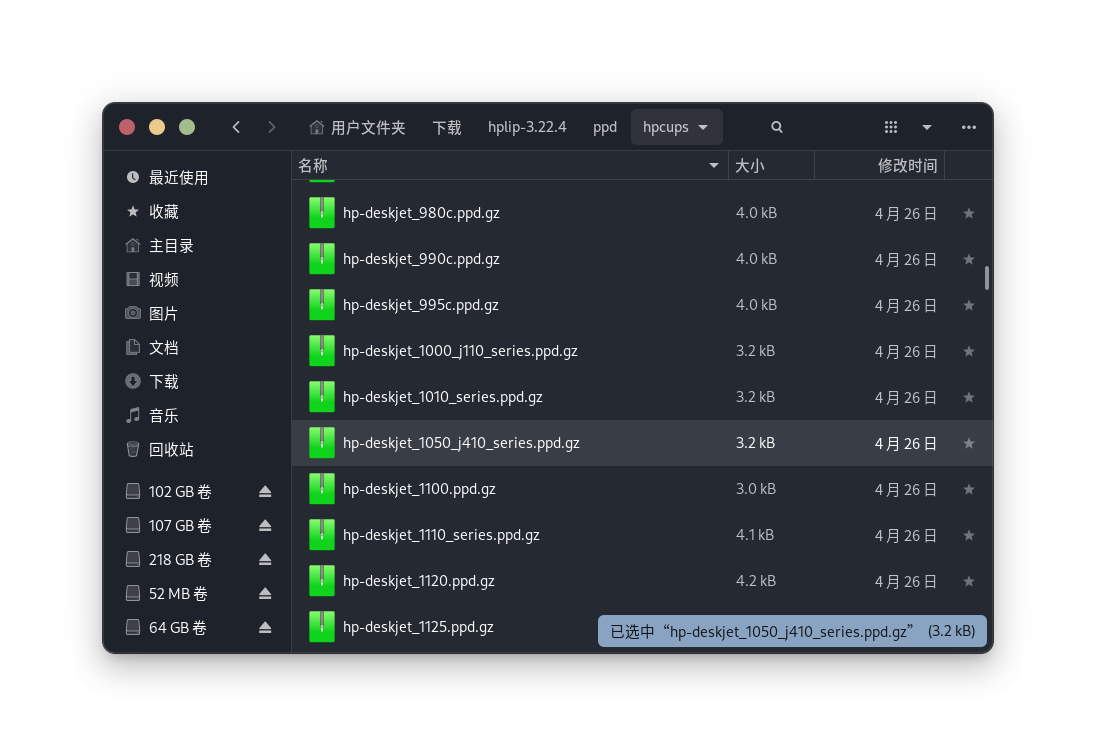This screenshot has width=1096, height=756.
Task: Click the file list vertical scrollbar
Action: tap(987, 278)
